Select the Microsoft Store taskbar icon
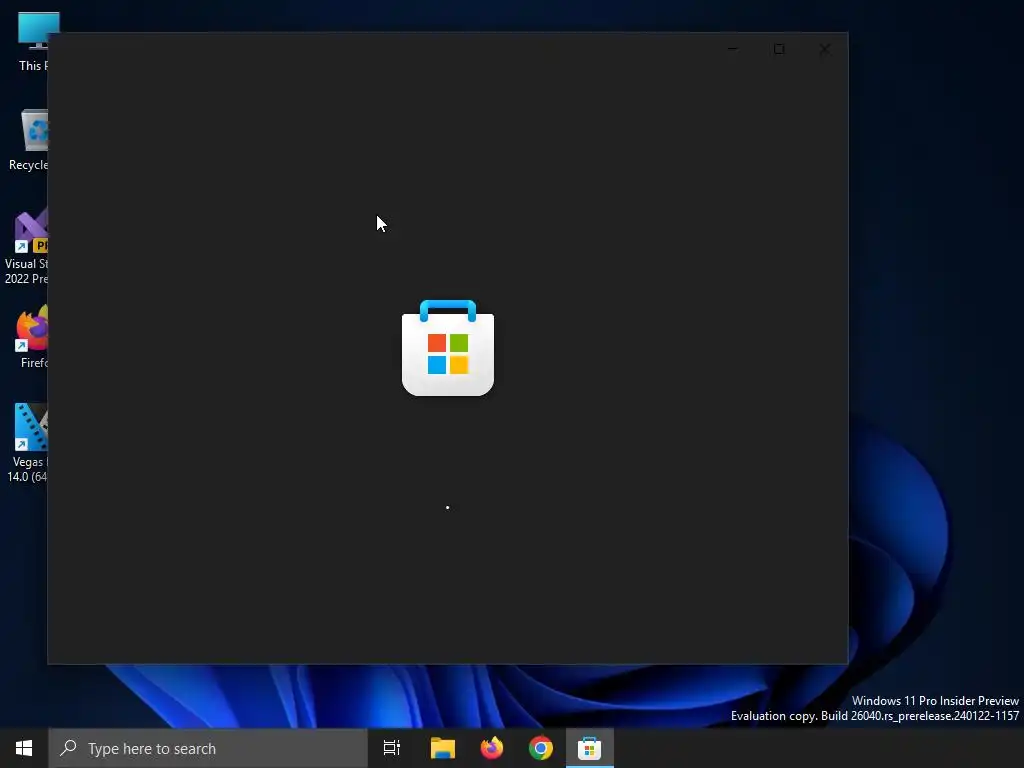Viewport: 1024px width, 768px height. click(x=590, y=748)
